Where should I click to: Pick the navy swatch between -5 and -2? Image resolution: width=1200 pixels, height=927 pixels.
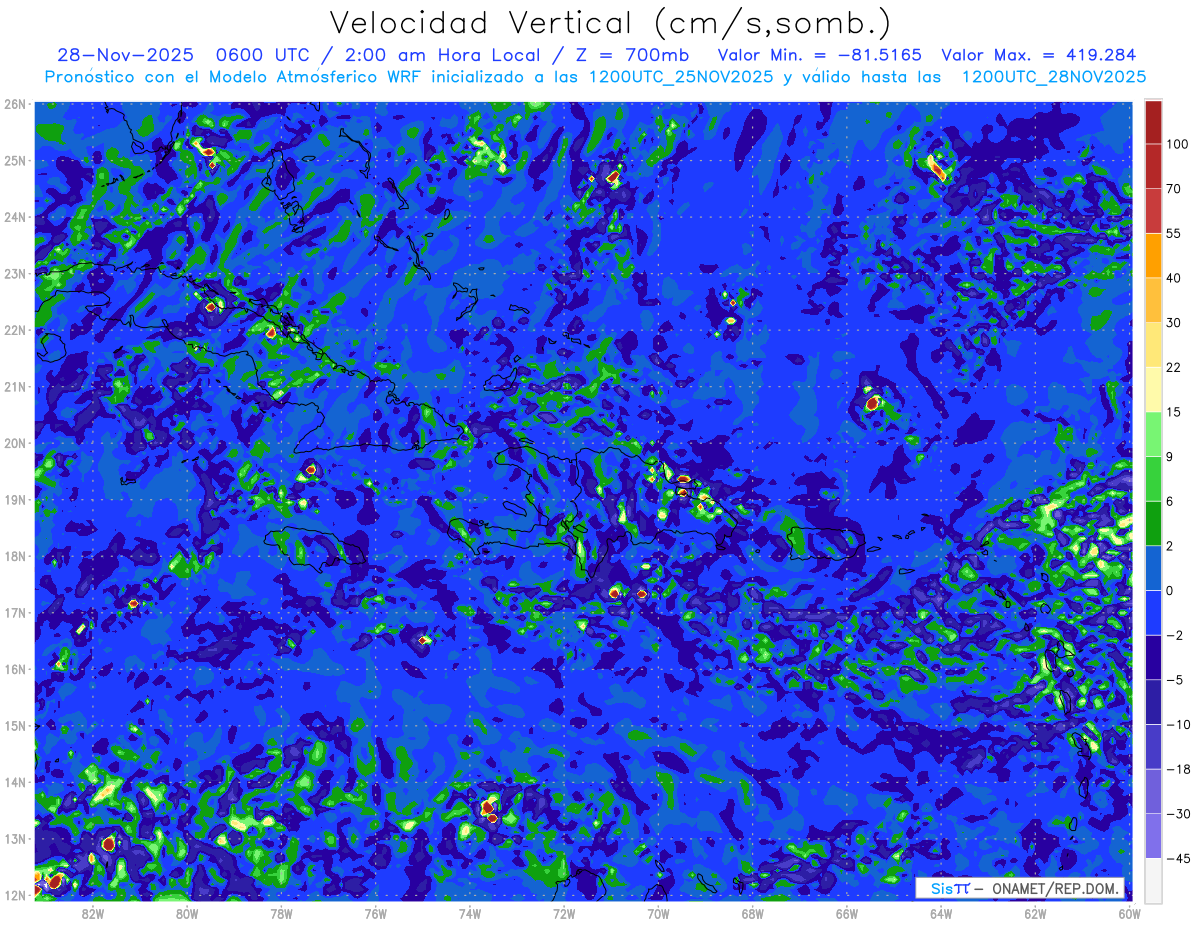(x=1153, y=657)
